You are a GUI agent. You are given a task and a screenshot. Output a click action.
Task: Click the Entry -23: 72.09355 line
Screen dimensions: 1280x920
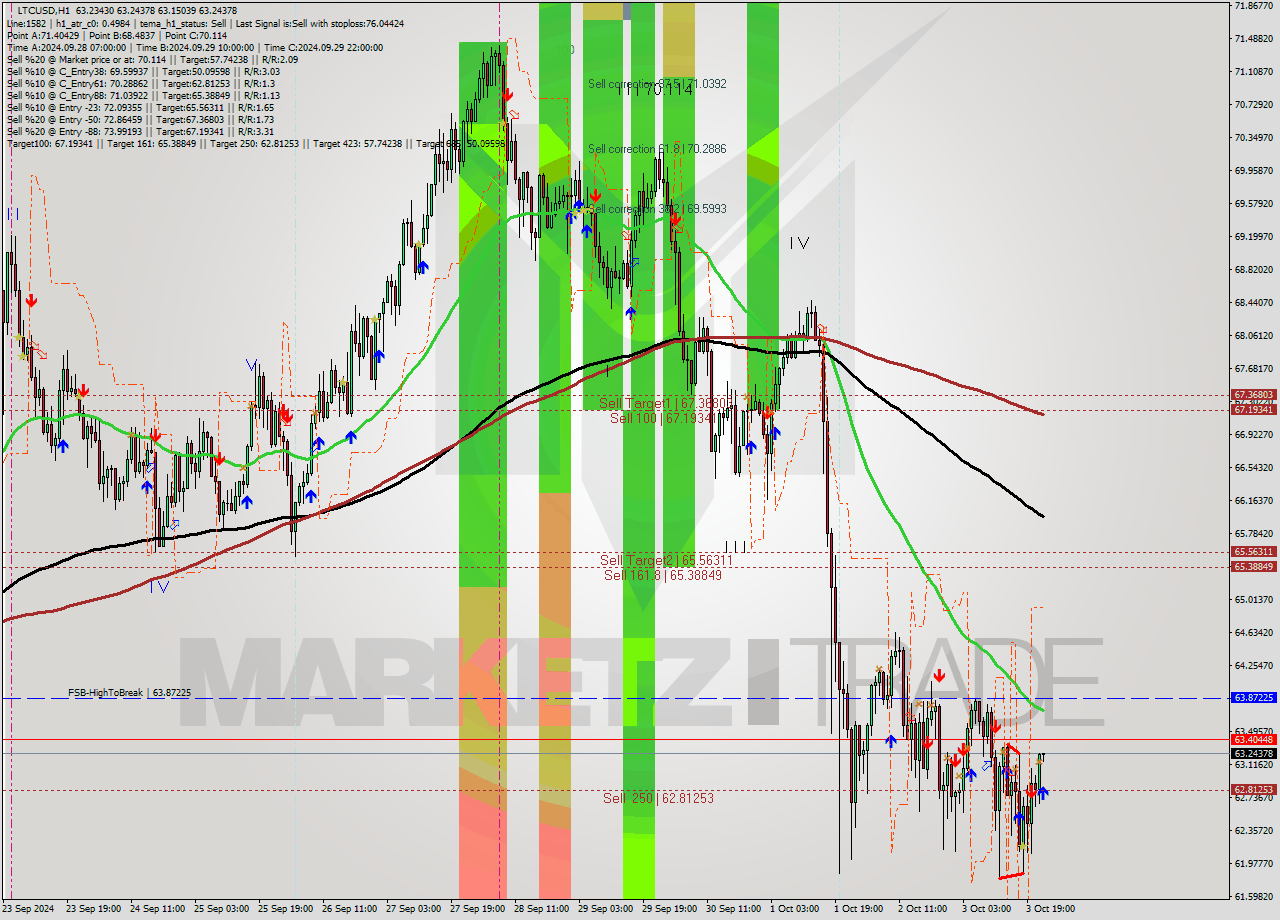pos(140,107)
